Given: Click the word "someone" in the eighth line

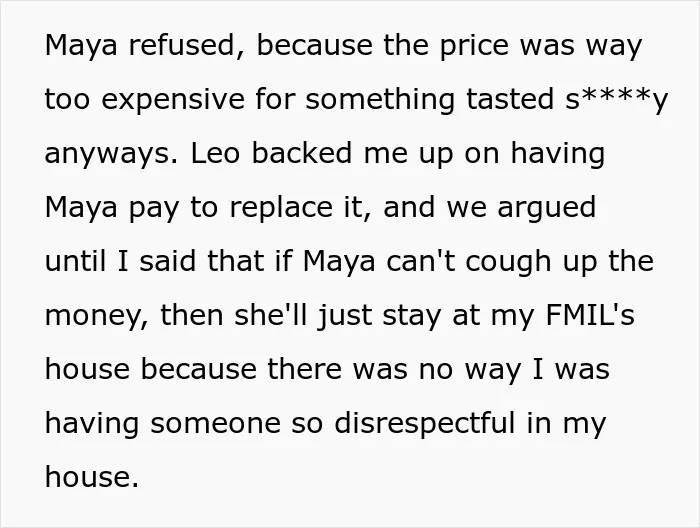Looking at the screenshot, I should coord(216,424).
